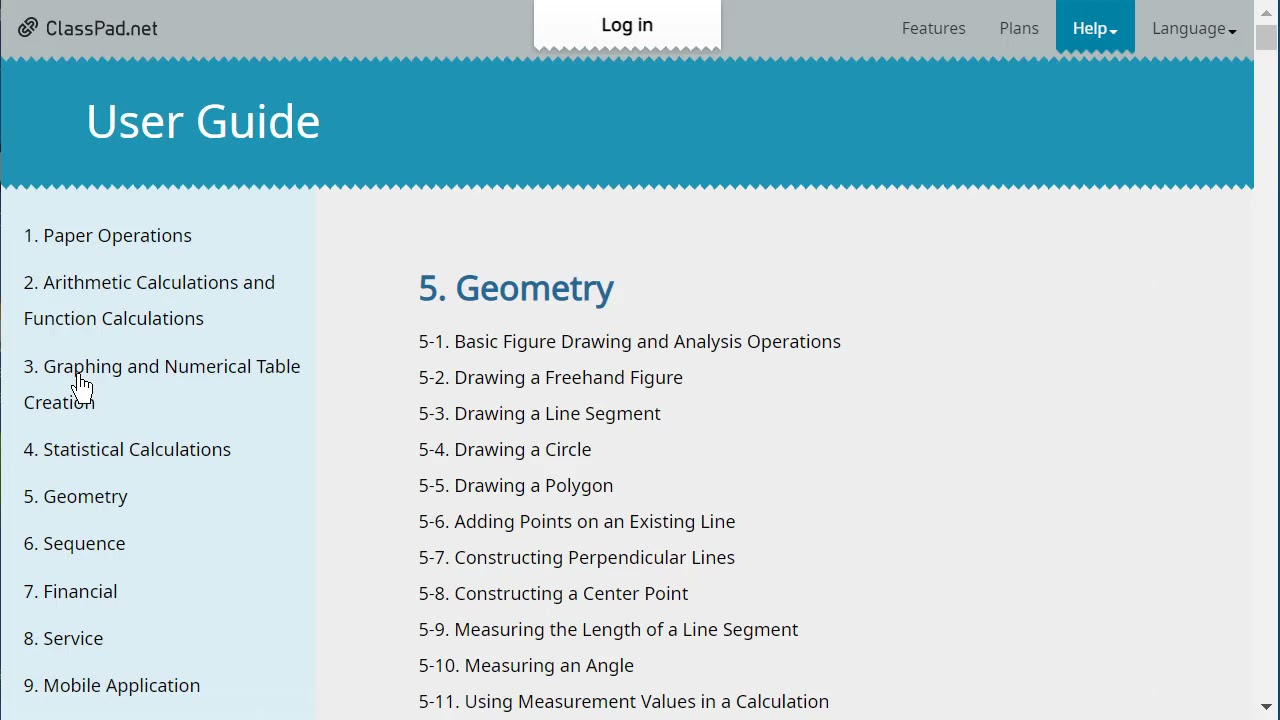This screenshot has height=720, width=1280.
Task: Open 5-4. Drawing a Circle
Action: (505, 449)
